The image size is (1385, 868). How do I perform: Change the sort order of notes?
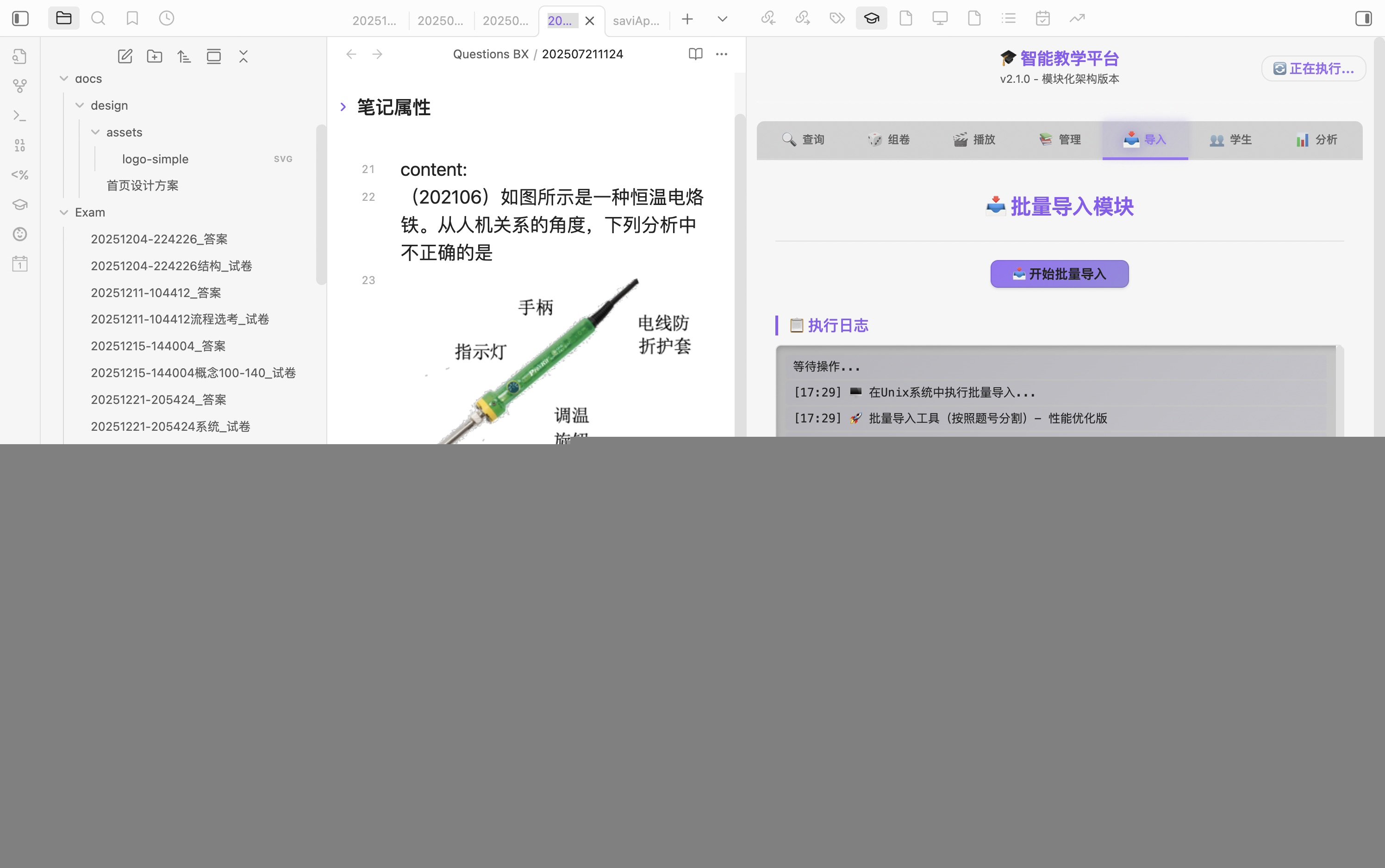pos(184,56)
